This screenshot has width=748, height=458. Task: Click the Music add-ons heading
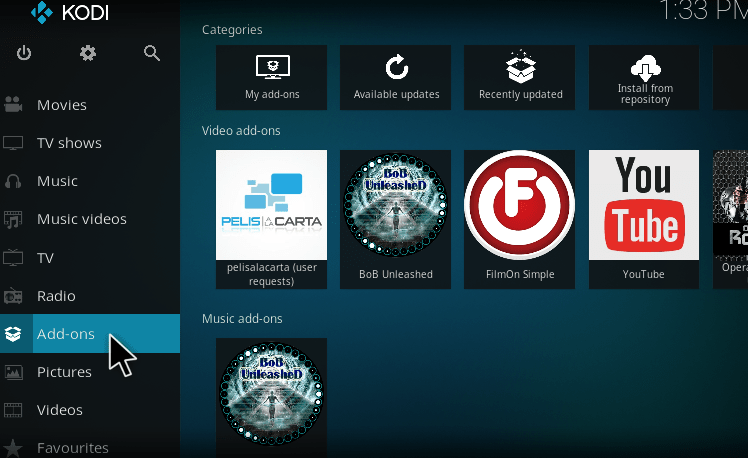point(242,319)
